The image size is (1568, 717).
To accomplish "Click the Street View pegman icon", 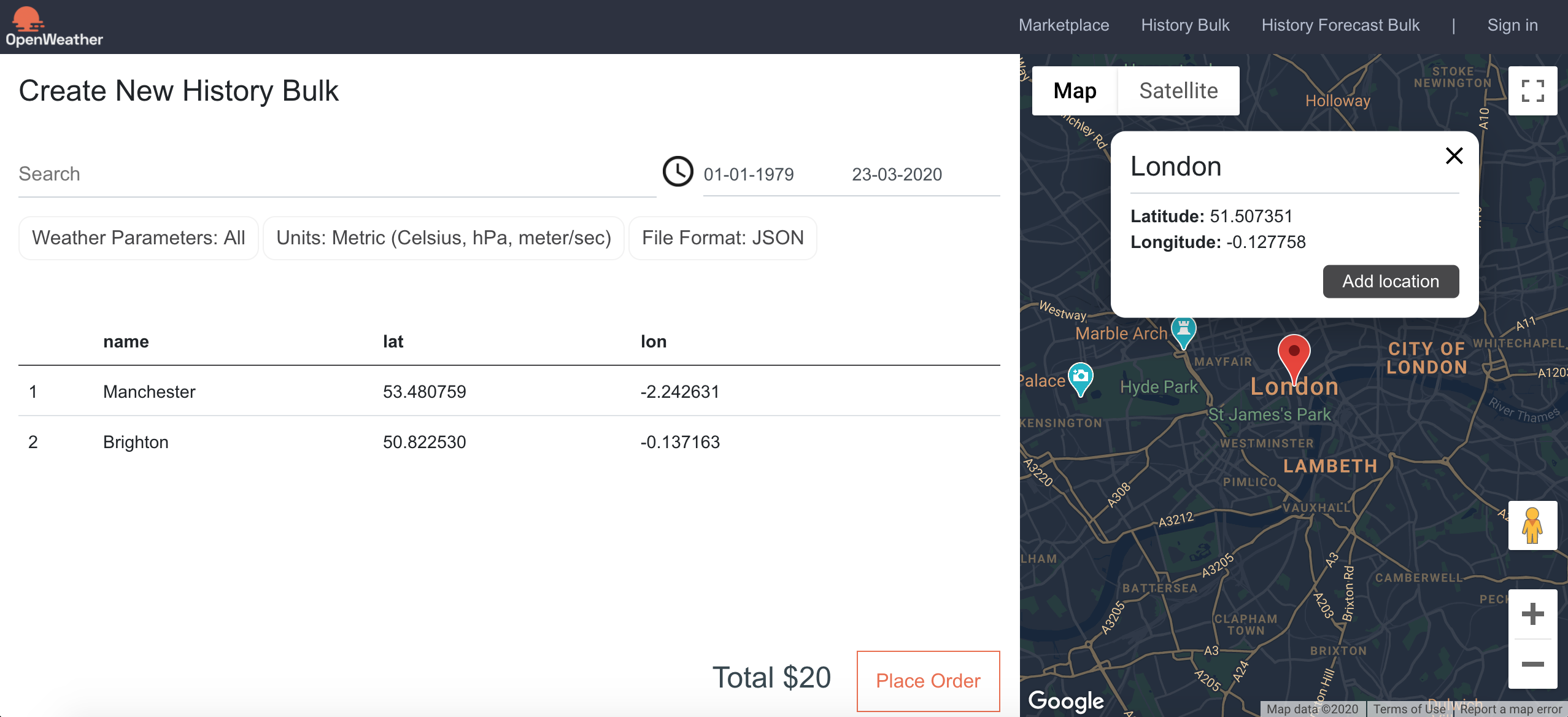I will tap(1532, 525).
